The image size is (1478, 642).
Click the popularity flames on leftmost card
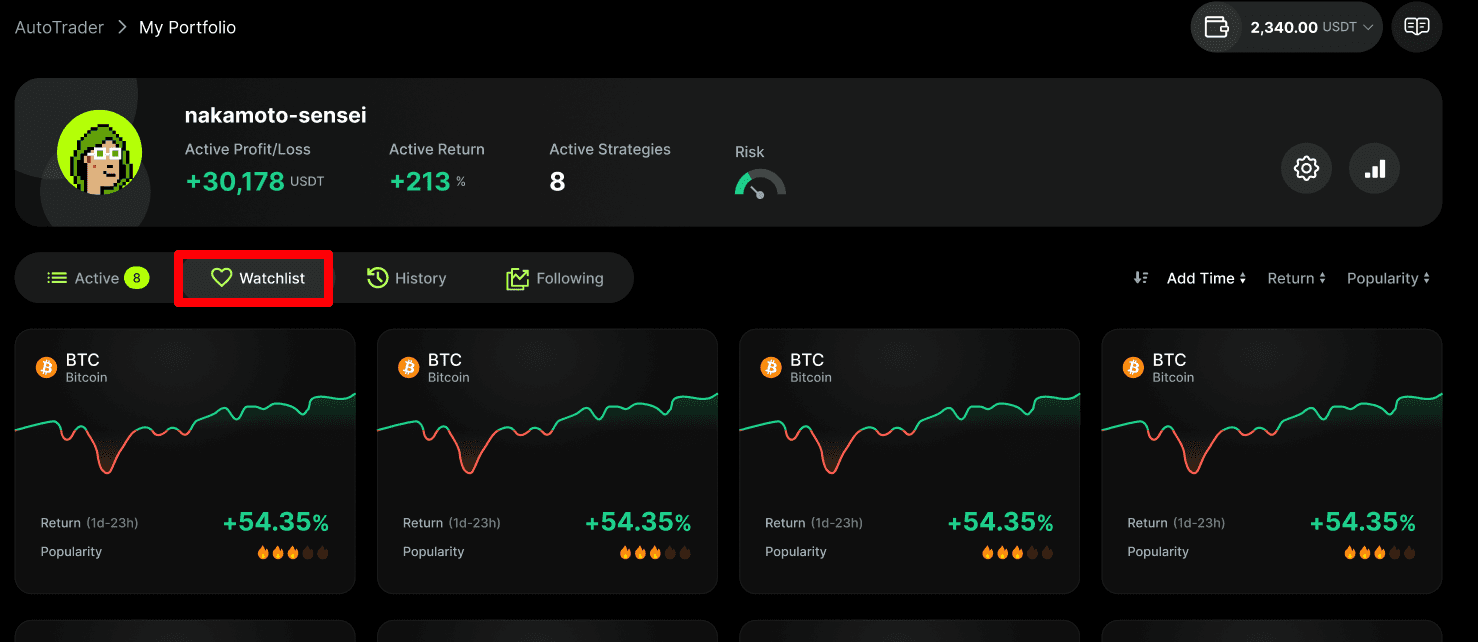tap(293, 552)
